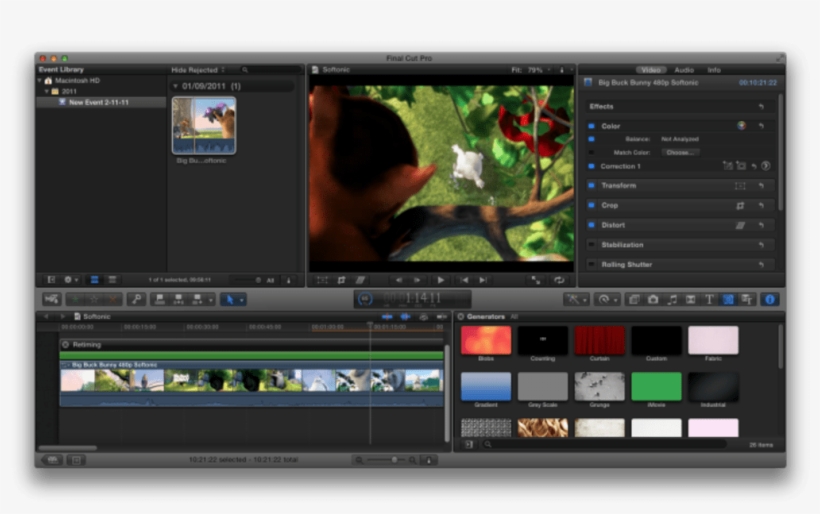The image size is (820, 514).
Task: Enable the Rolling Shutter checkbox
Action: click(x=591, y=265)
